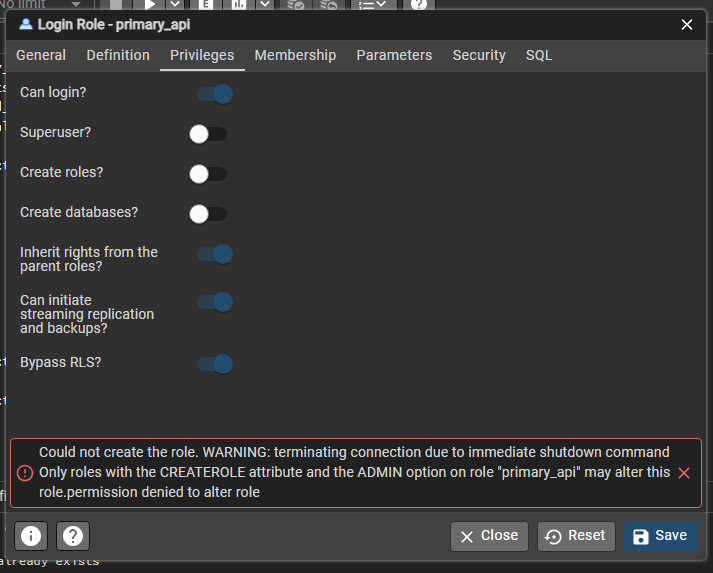The width and height of the screenshot is (713, 573).
Task: Expand the Explain options dropdown arrow
Action: point(265,5)
